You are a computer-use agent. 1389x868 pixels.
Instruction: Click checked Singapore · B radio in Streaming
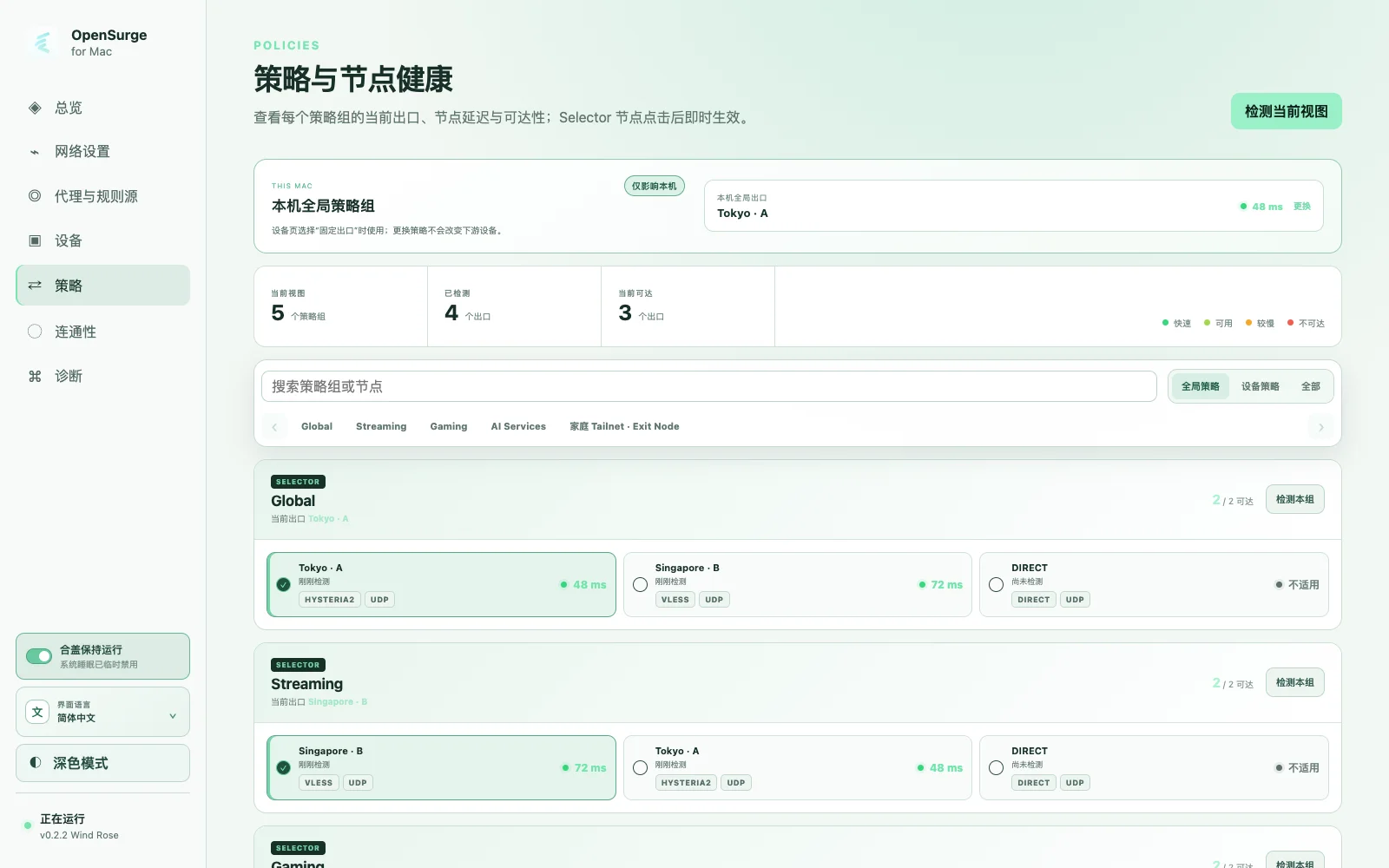pyautogui.click(x=284, y=768)
